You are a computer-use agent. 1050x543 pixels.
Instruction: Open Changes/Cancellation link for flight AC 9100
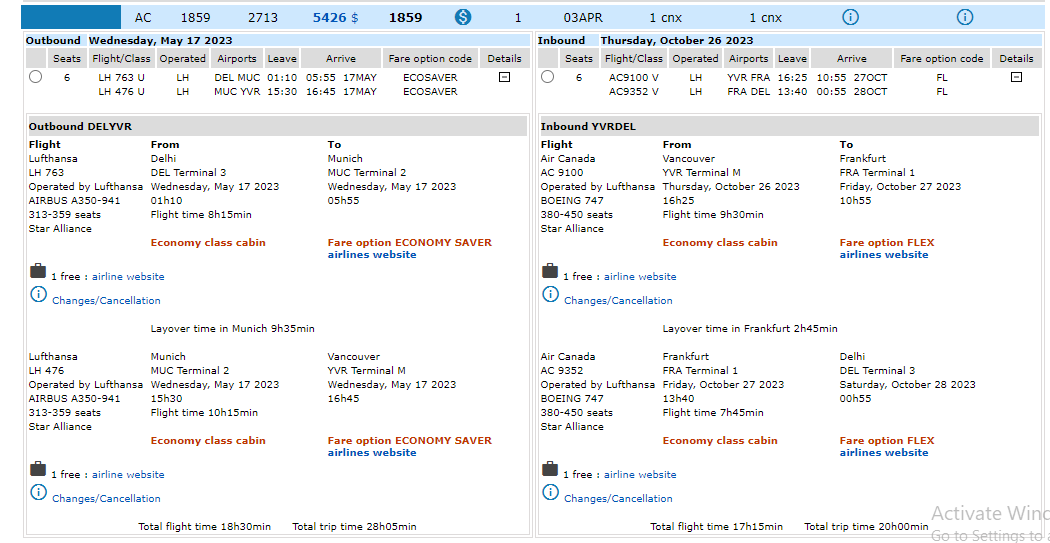[618, 300]
